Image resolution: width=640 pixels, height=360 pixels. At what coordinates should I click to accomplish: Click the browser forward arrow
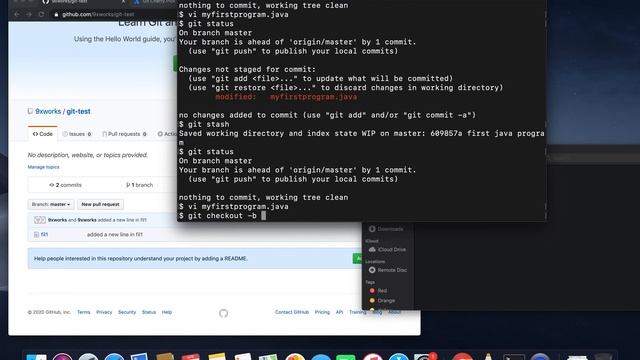tap(29, 14)
